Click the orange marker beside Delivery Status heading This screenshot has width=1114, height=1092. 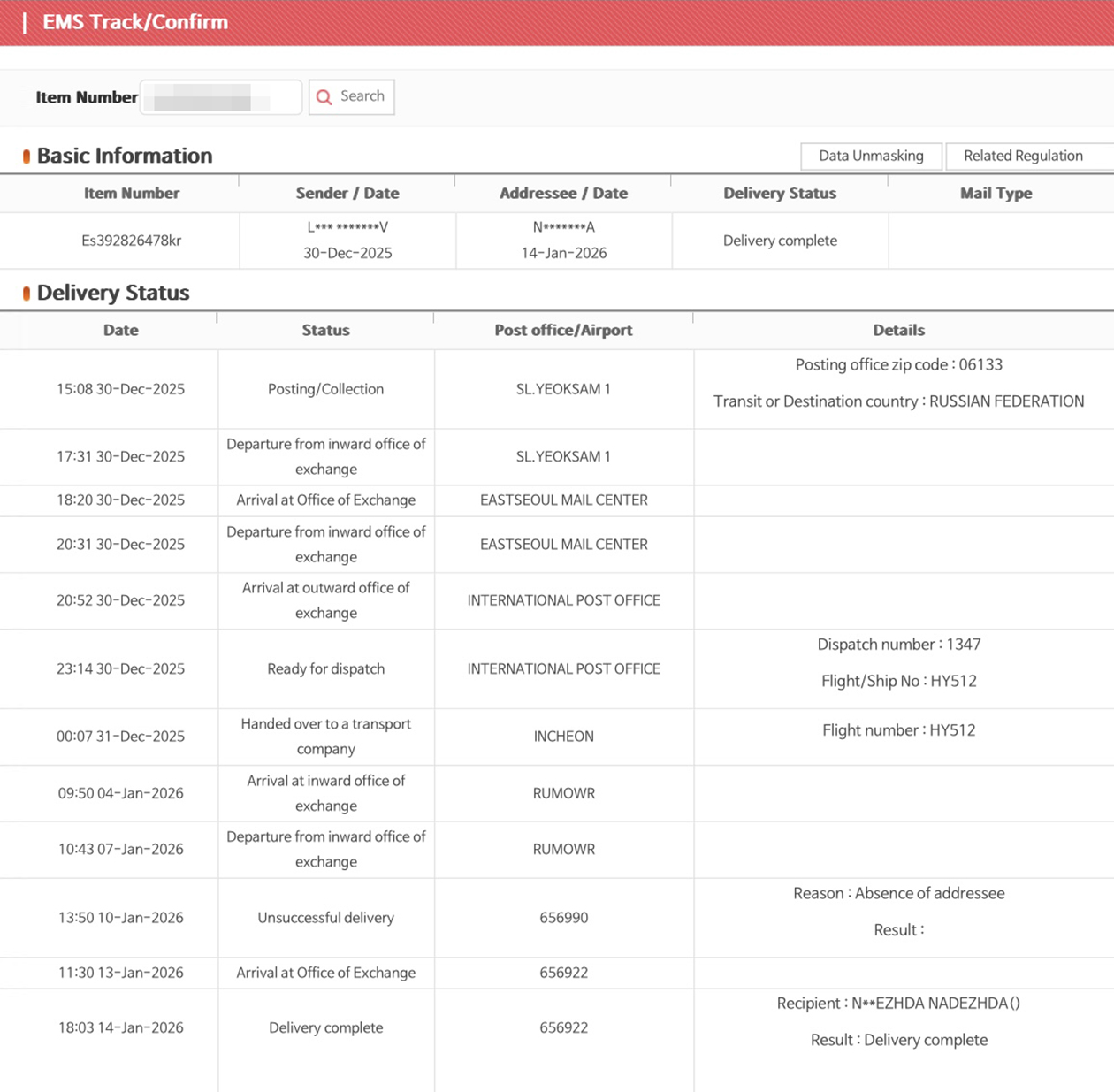click(x=27, y=294)
